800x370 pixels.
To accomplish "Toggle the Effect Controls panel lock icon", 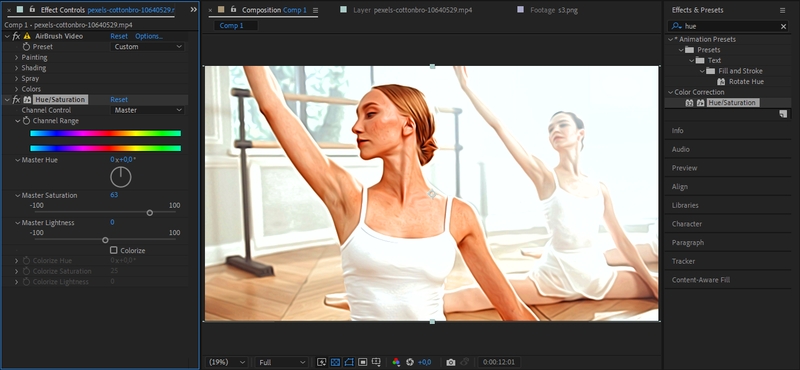I will click(x=32, y=10).
